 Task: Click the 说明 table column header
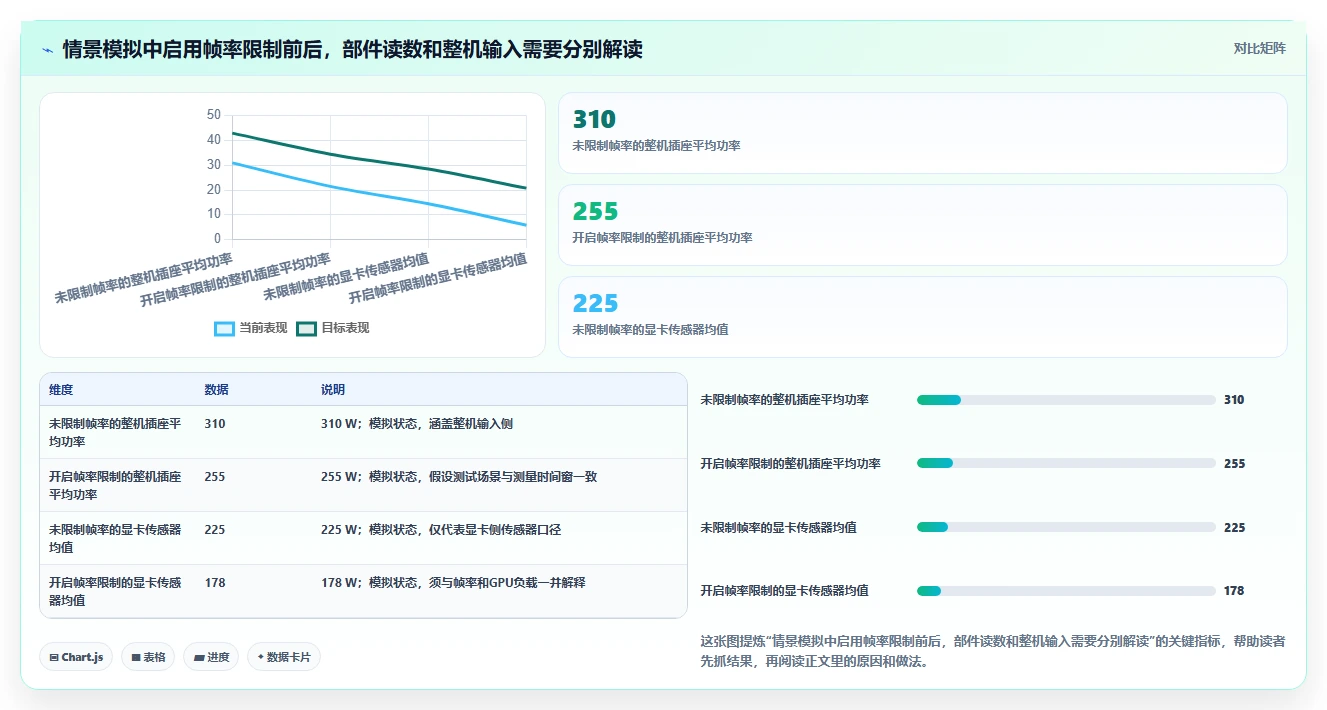(333, 390)
